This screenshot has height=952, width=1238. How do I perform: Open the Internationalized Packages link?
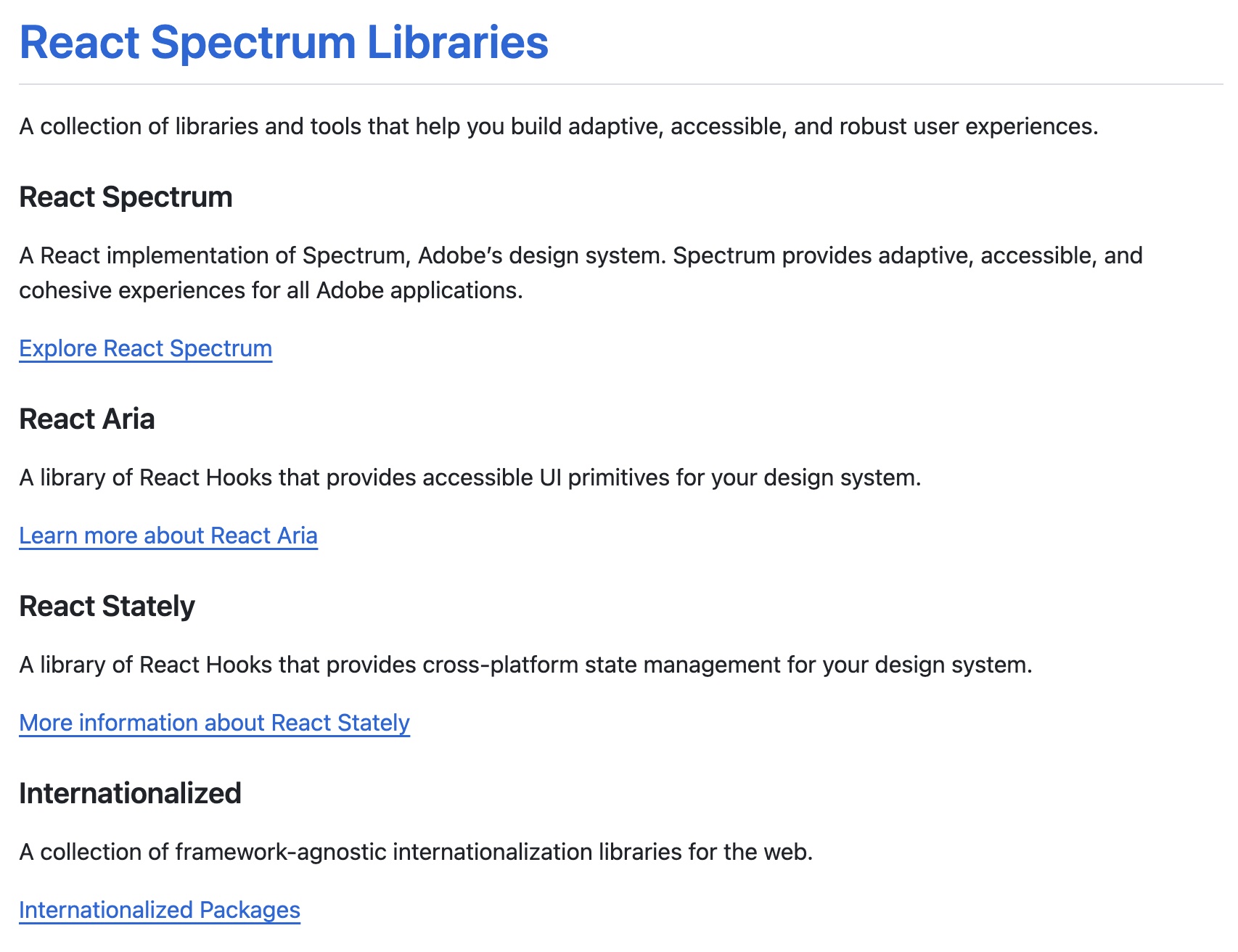click(x=160, y=910)
